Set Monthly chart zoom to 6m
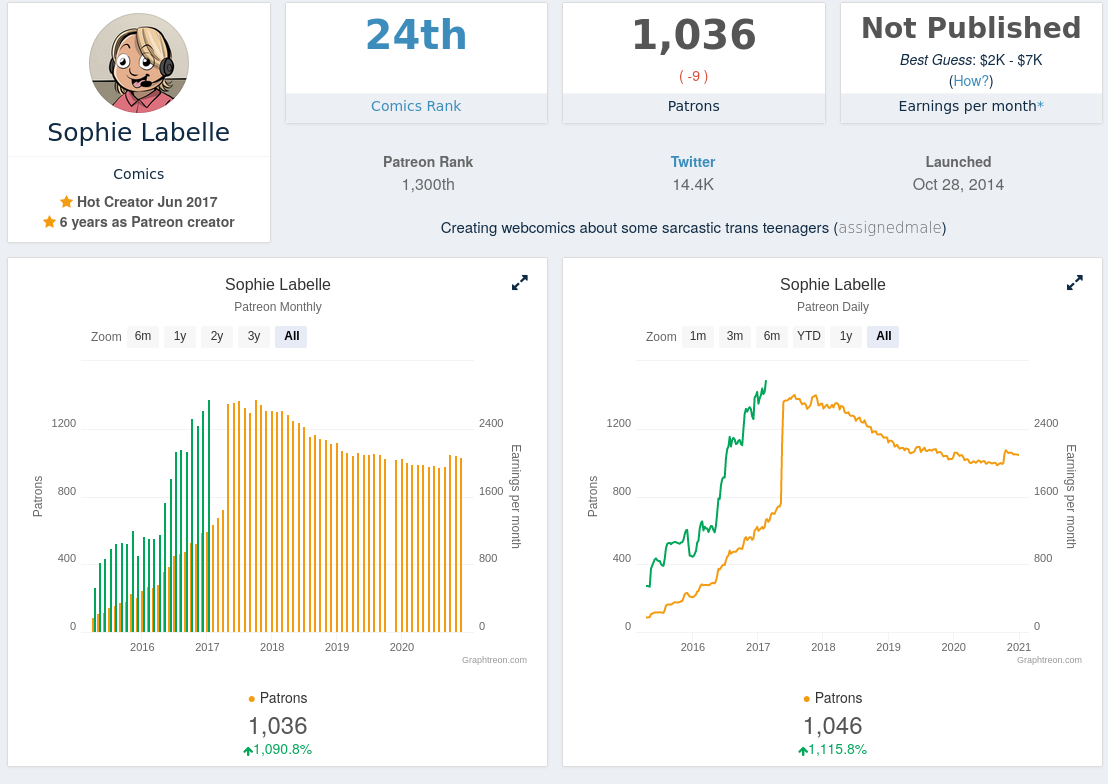This screenshot has height=784, width=1108. coord(143,337)
